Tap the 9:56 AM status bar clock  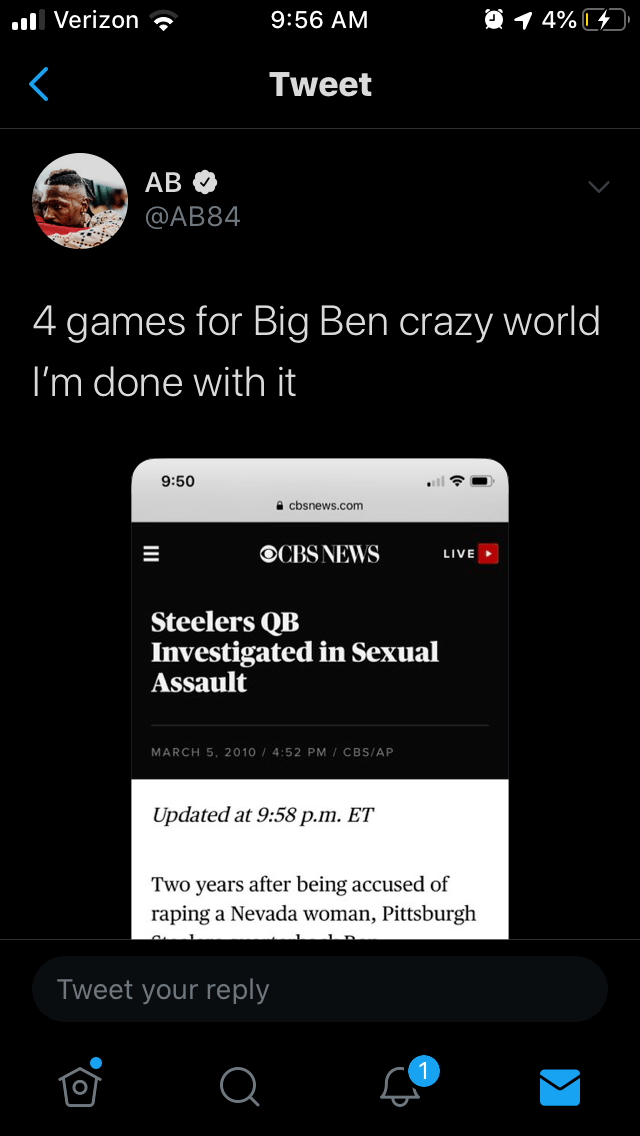click(319, 20)
